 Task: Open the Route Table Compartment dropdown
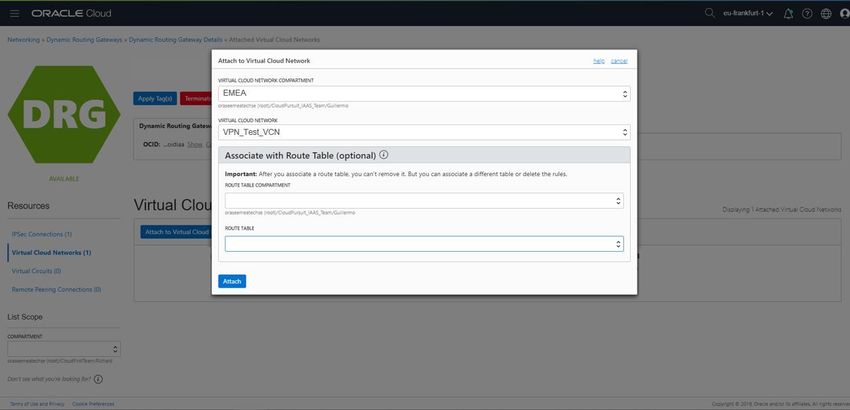coord(424,201)
